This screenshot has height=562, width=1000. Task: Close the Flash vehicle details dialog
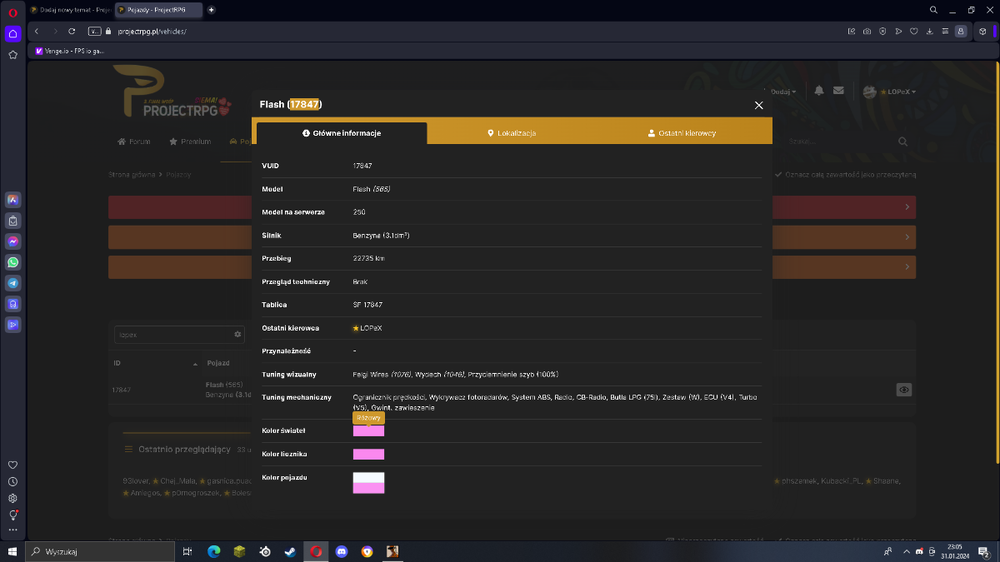(x=758, y=105)
